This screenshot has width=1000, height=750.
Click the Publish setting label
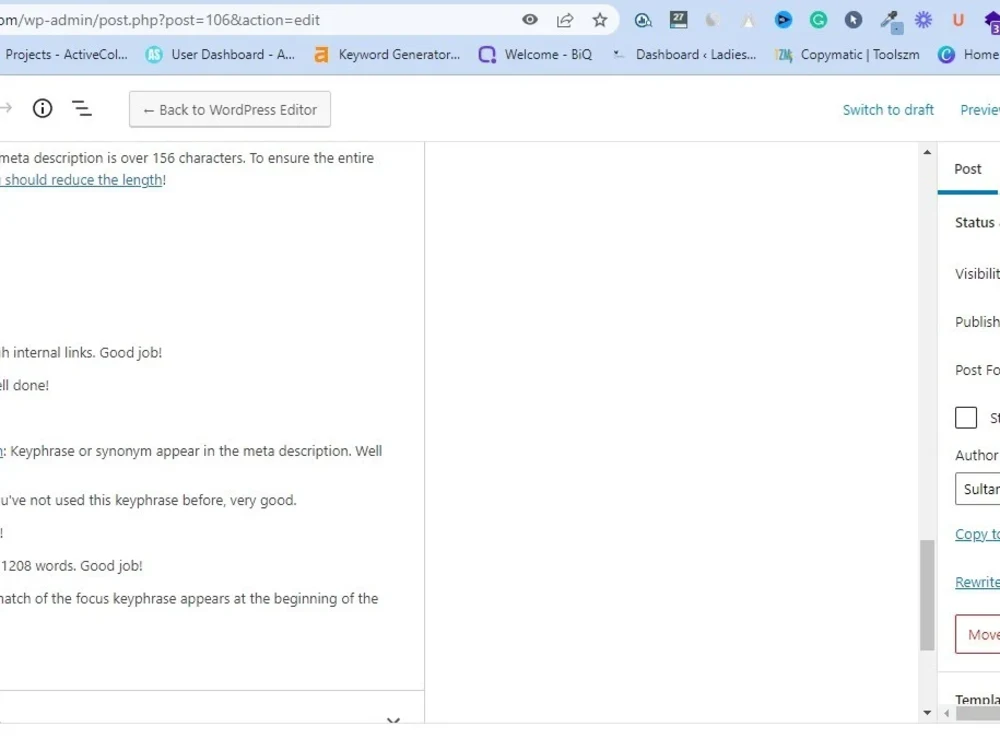point(977,322)
